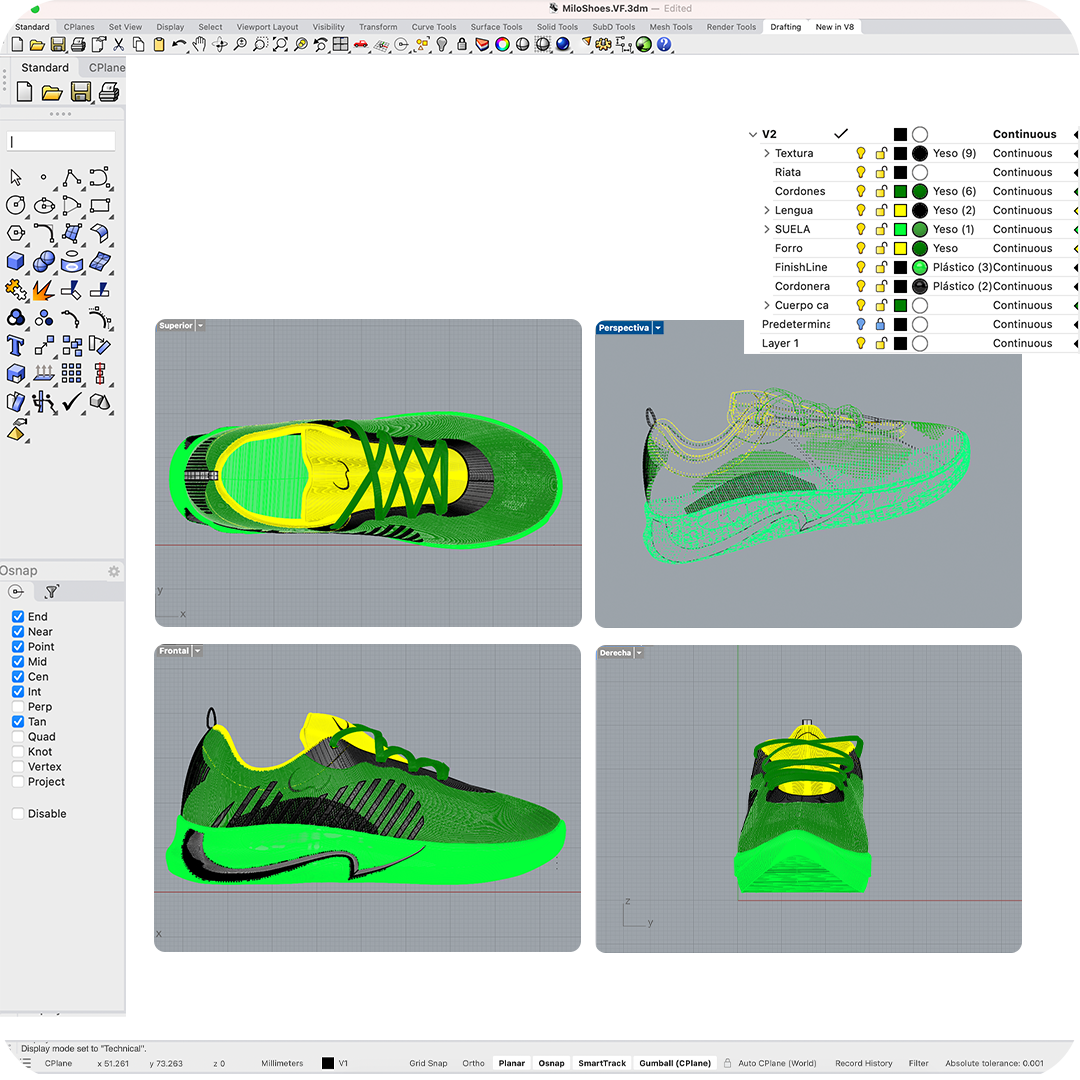Enable the Perp osnap checkbox

pyautogui.click(x=18, y=707)
